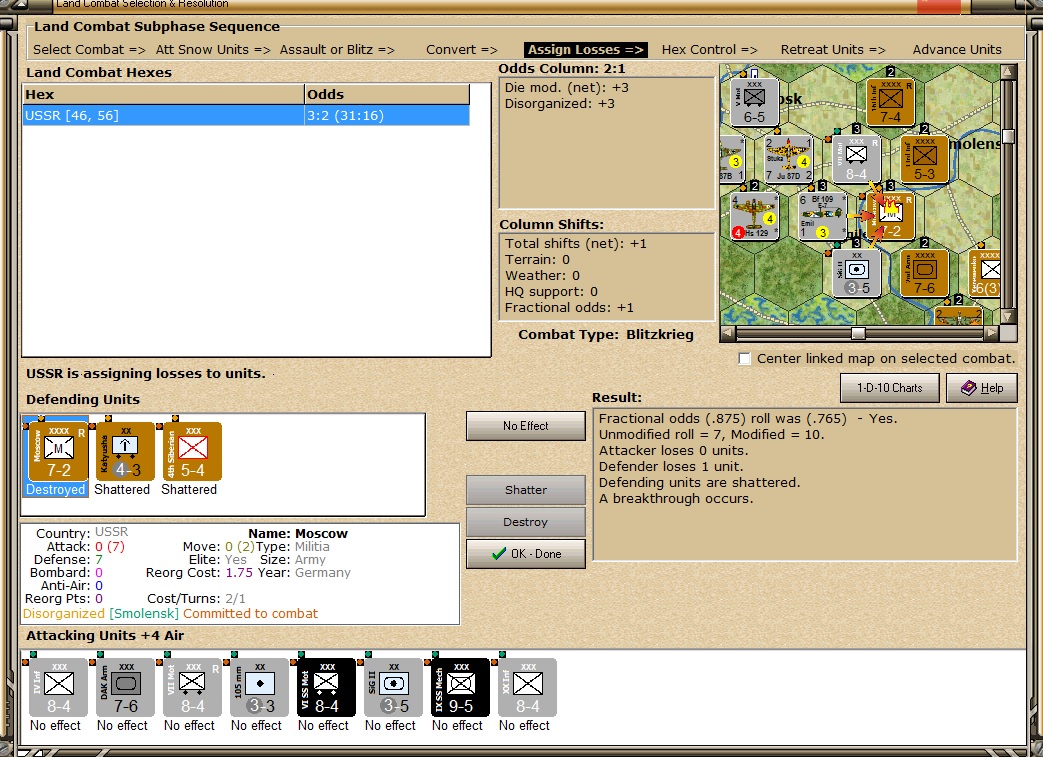Click the map horizontal scrollbar thumb

[858, 333]
